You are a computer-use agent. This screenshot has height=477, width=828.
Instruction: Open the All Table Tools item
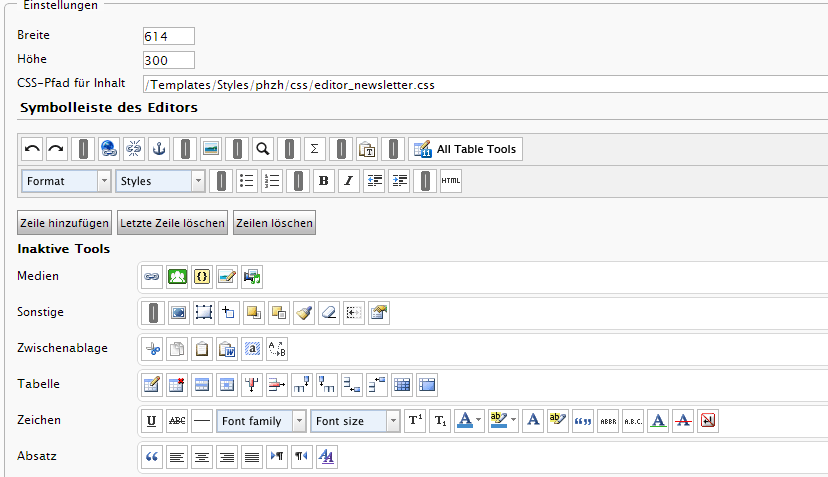coord(466,149)
